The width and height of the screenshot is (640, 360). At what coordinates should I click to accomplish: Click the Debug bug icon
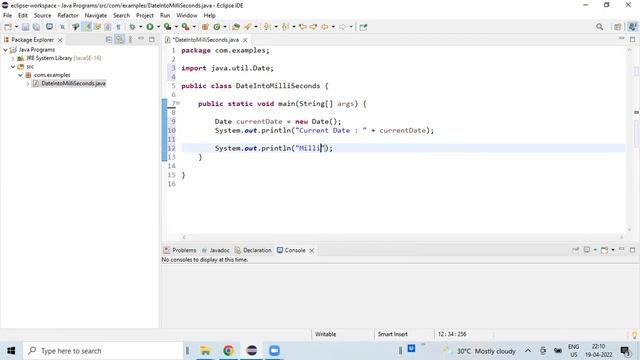(x=132, y=27)
